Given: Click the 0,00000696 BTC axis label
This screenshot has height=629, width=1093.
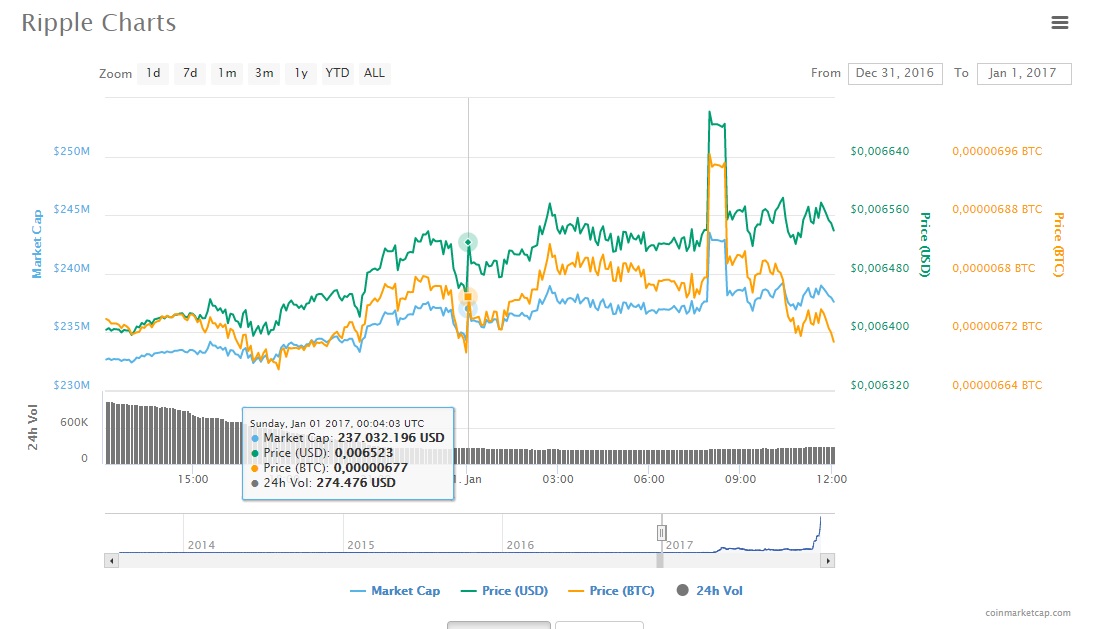Looking at the screenshot, I should (998, 151).
